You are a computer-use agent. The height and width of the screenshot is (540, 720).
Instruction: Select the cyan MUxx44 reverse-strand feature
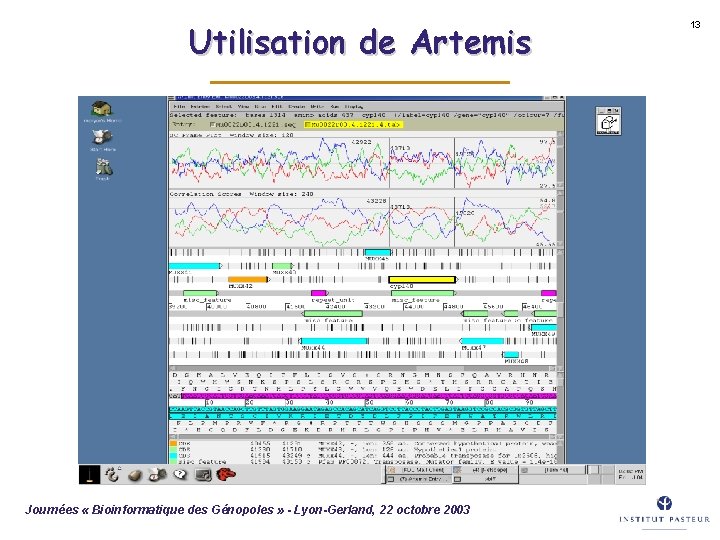point(334,341)
